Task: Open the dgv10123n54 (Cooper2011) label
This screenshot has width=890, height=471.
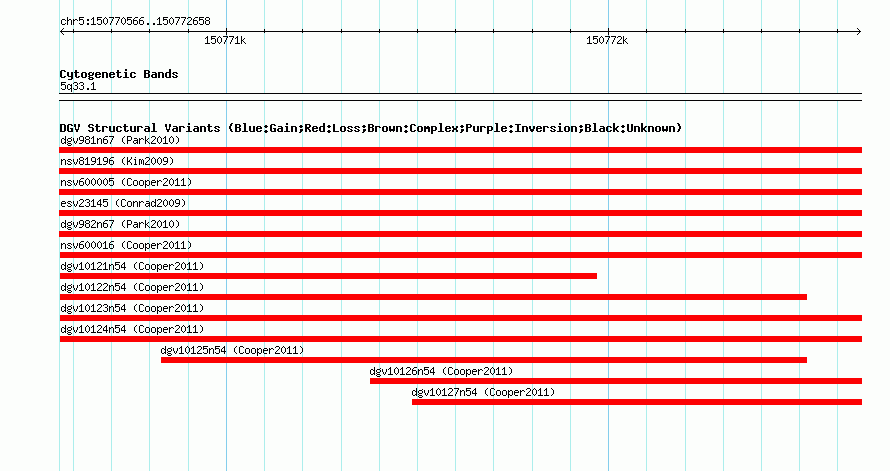Action: 132,308
